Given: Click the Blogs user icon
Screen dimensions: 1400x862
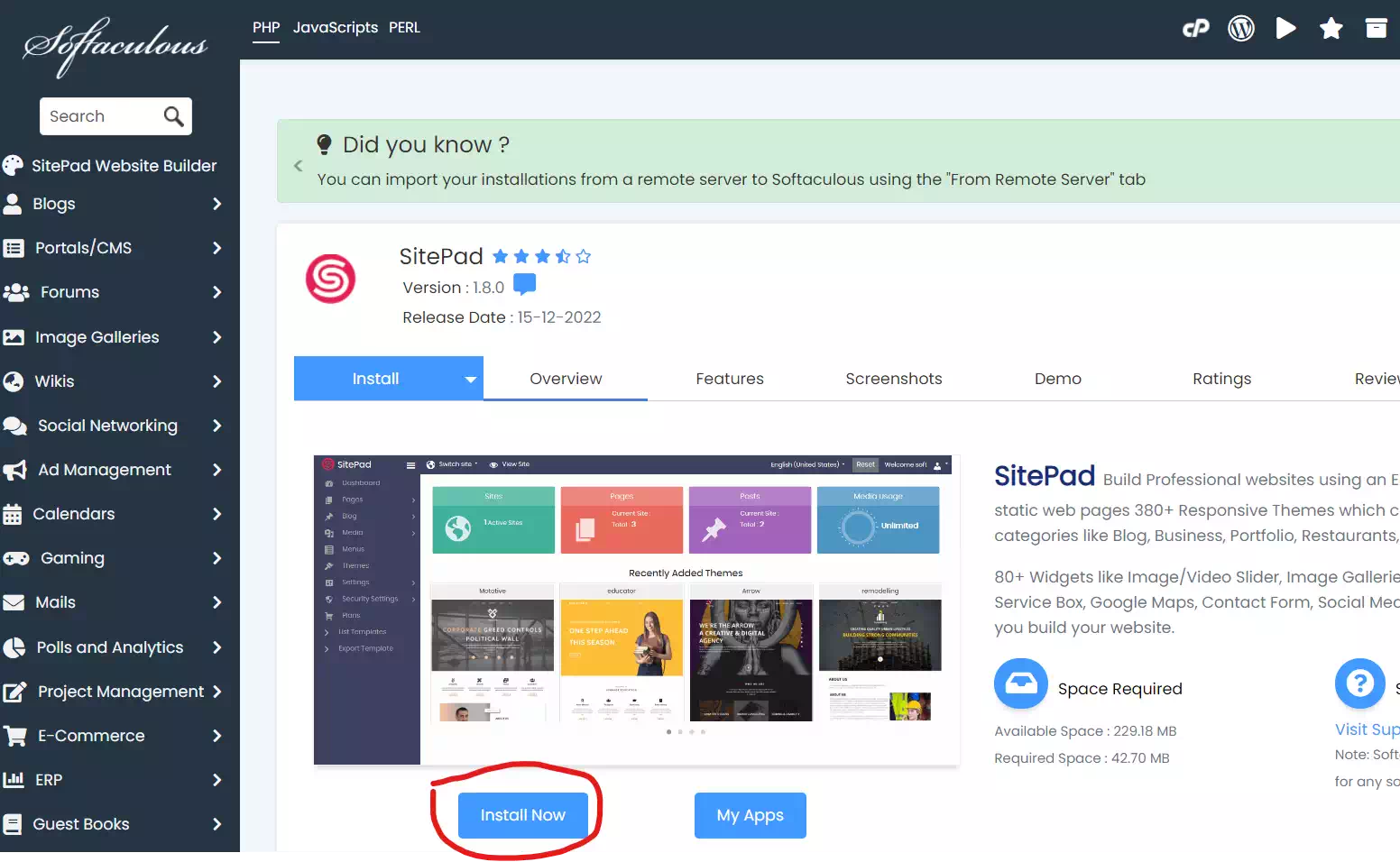Looking at the screenshot, I should pos(13,204).
